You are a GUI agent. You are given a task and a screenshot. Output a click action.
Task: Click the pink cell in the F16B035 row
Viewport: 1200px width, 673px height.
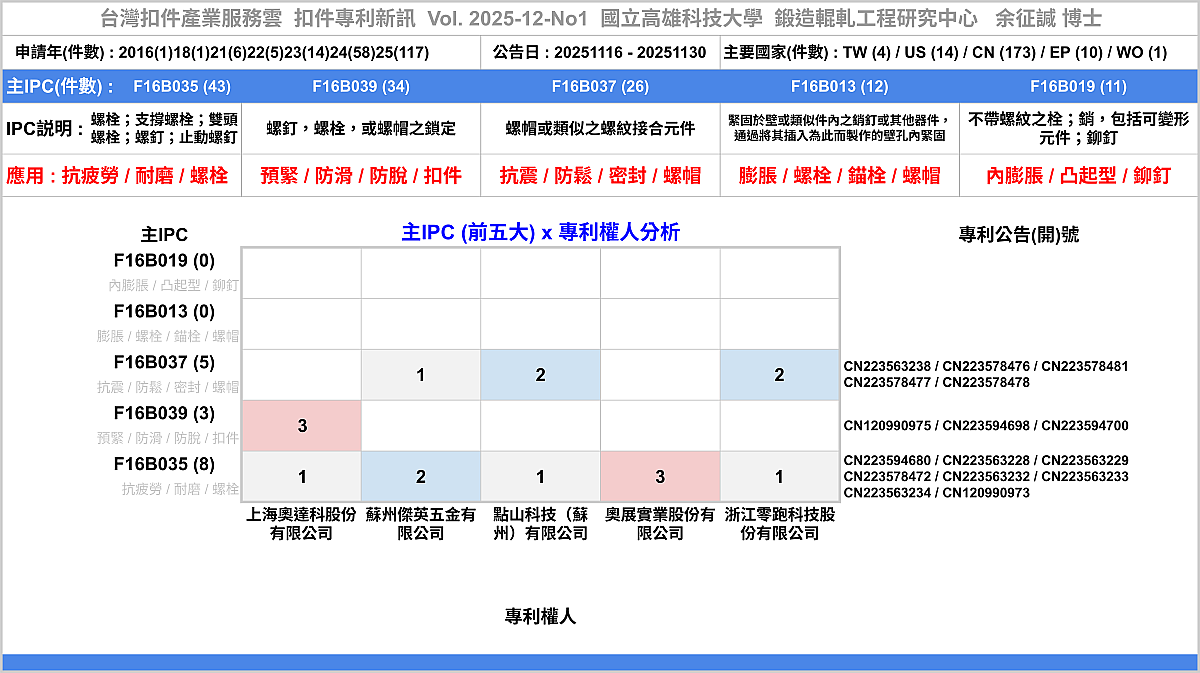click(x=660, y=477)
